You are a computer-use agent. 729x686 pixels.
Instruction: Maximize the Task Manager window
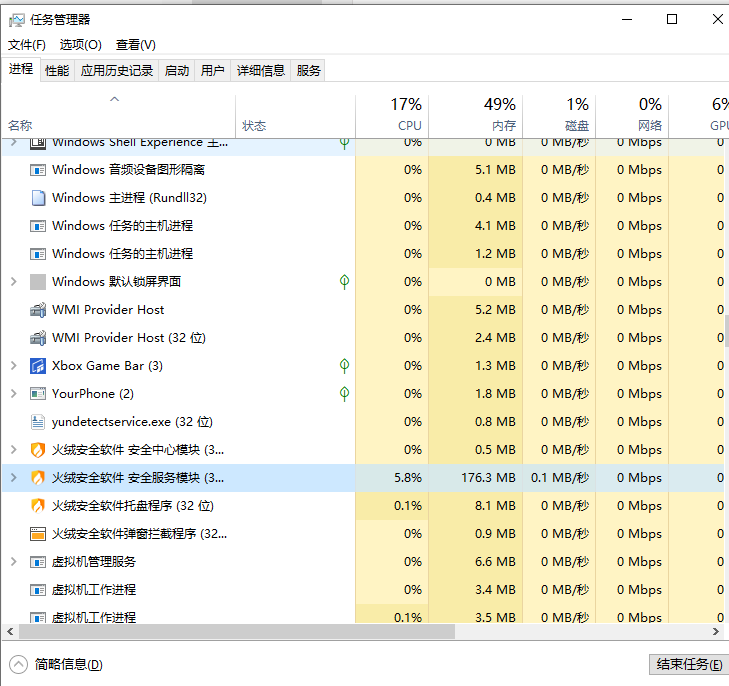671,20
